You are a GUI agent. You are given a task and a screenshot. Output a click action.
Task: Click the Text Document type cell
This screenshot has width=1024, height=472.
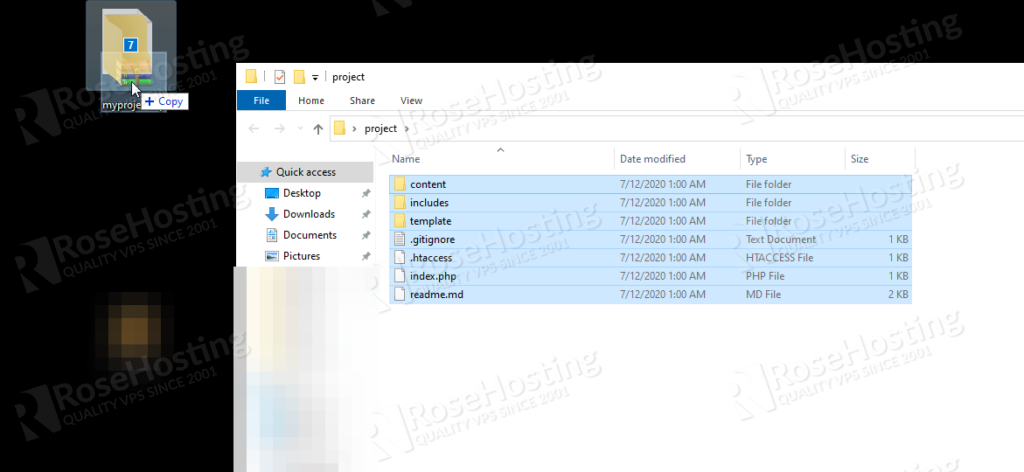(780, 239)
